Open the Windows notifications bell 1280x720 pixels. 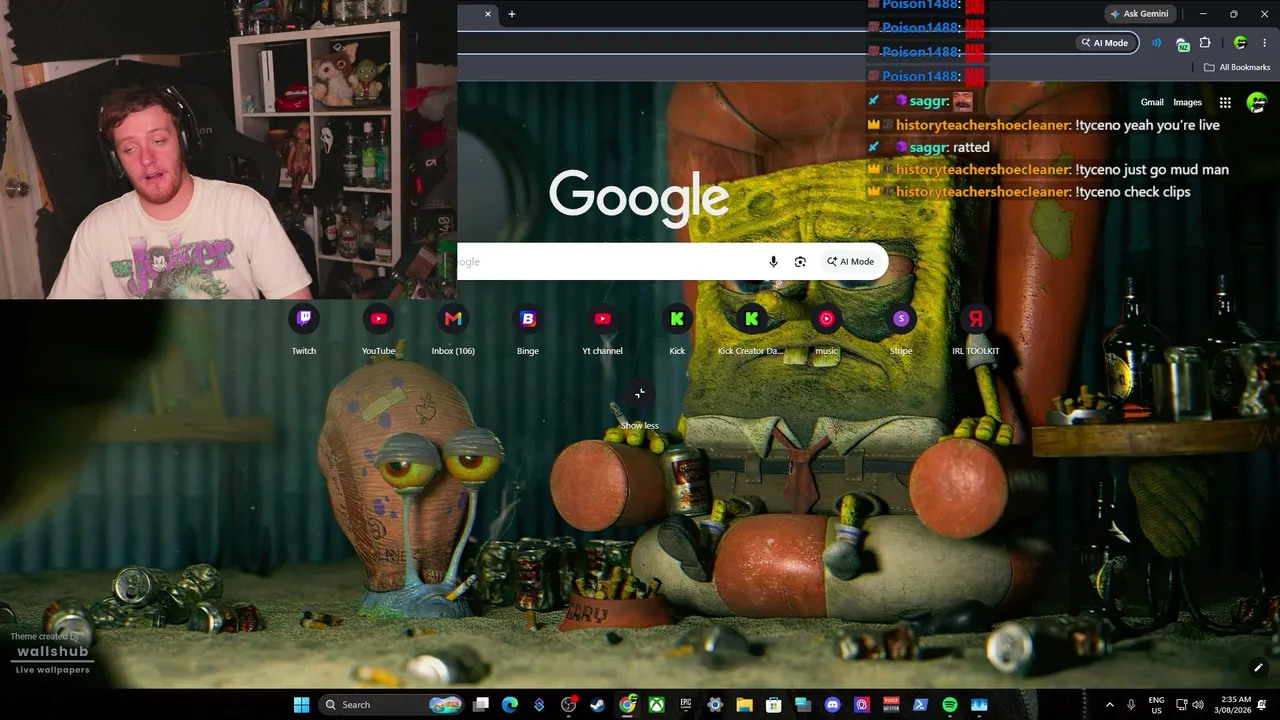coord(1263,705)
